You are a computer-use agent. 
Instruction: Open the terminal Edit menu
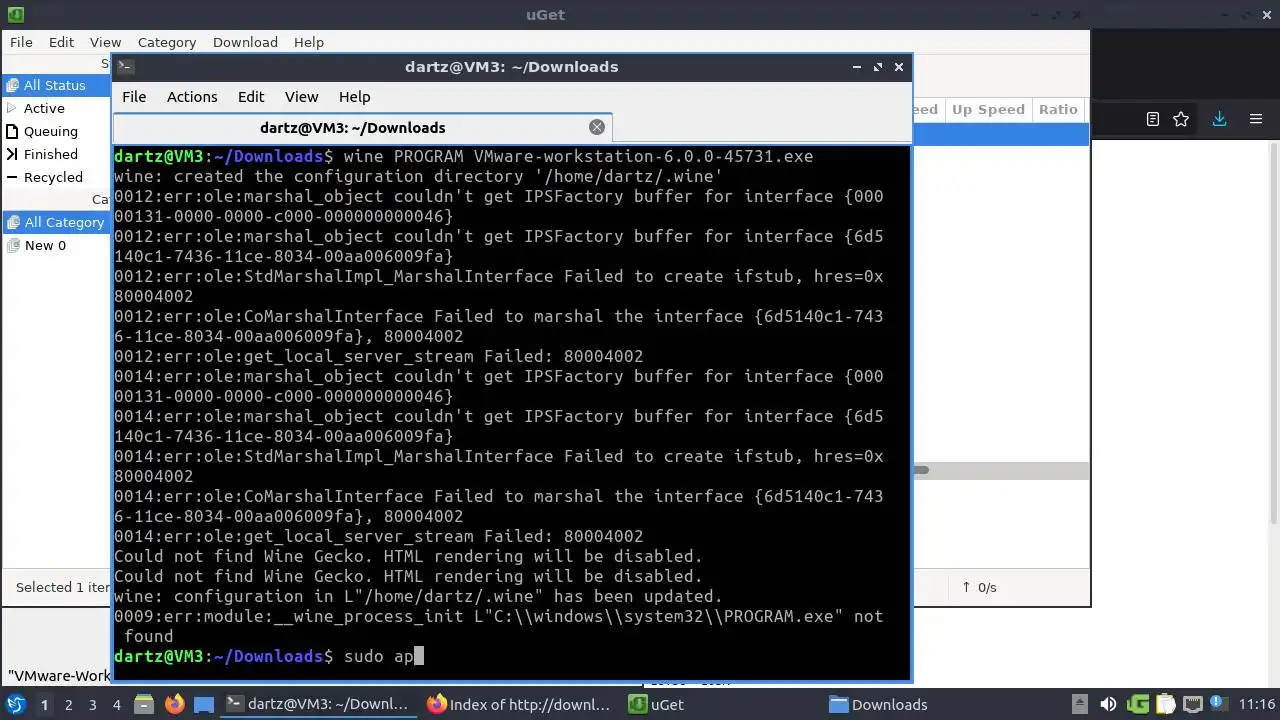pyautogui.click(x=251, y=97)
